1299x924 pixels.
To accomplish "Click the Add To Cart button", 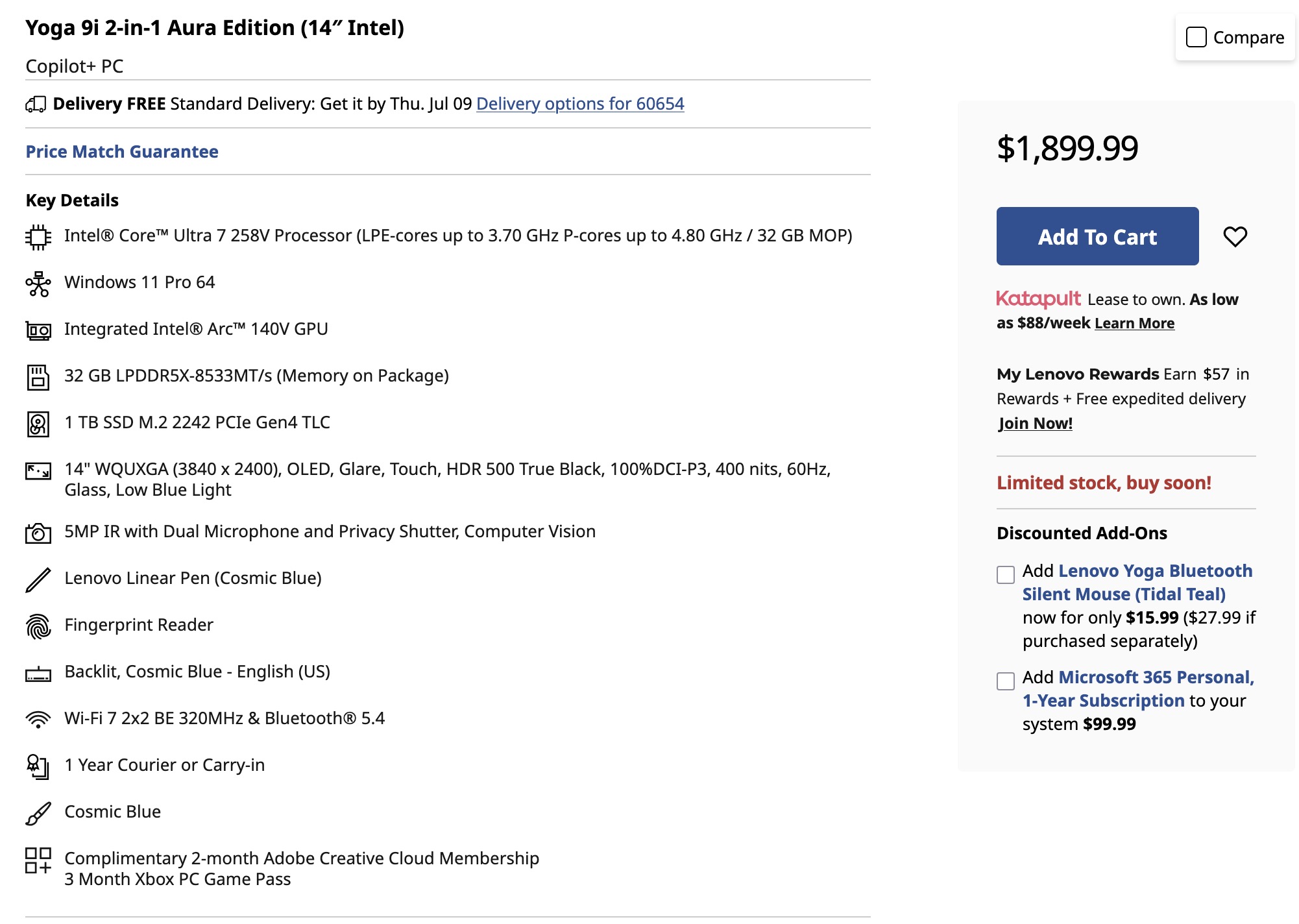I will point(1097,236).
